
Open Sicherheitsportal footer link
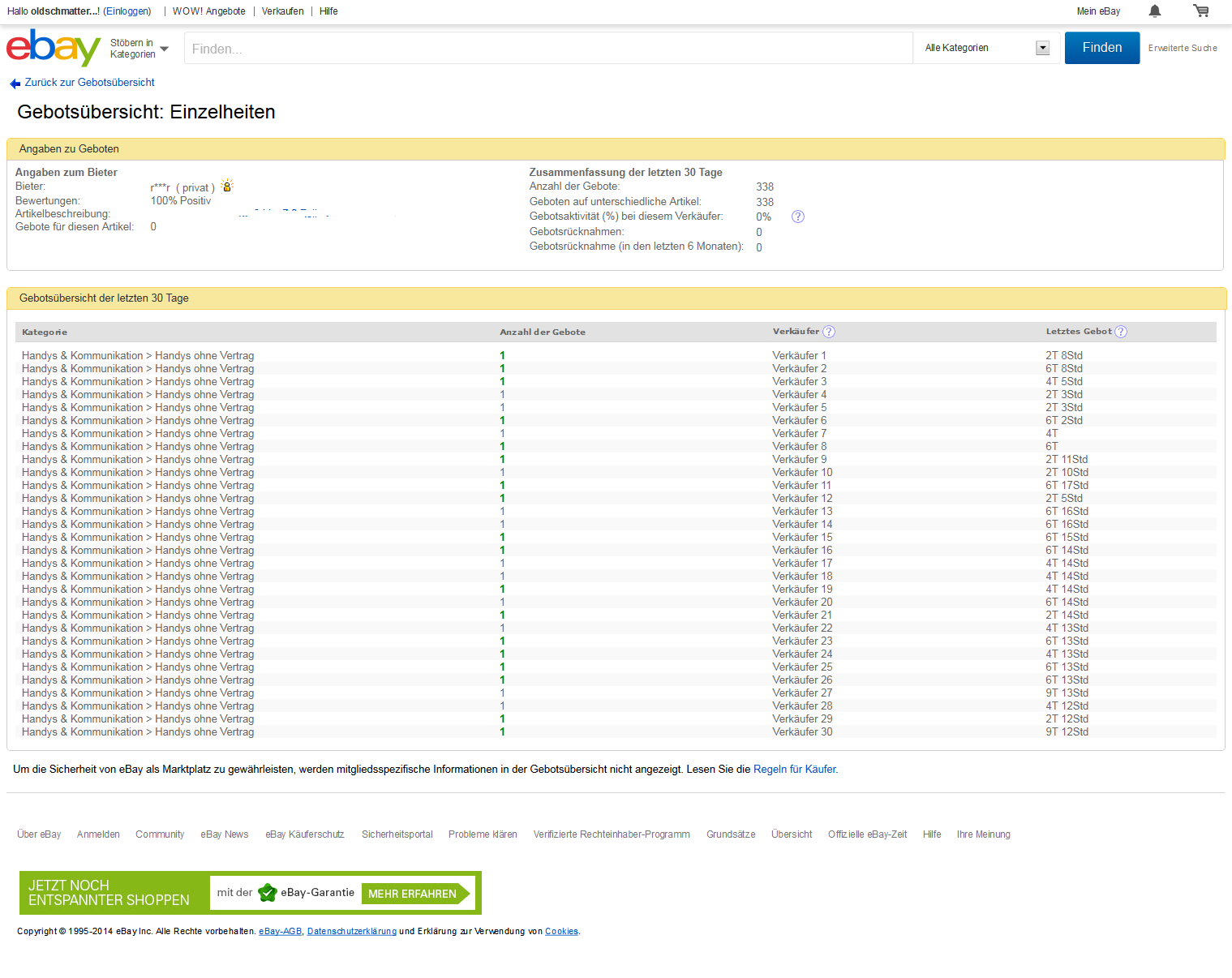pos(397,834)
